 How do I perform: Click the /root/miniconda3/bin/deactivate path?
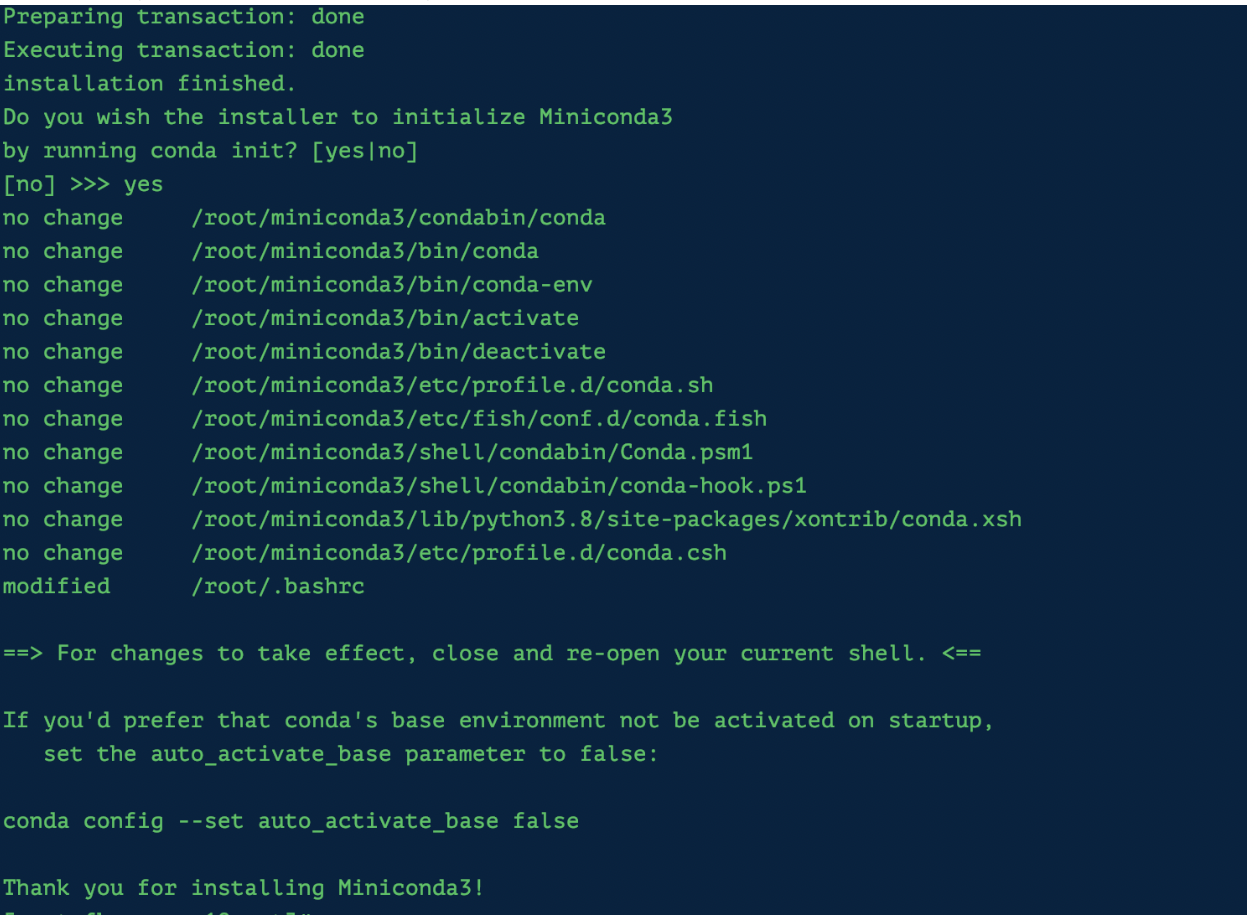398,352
